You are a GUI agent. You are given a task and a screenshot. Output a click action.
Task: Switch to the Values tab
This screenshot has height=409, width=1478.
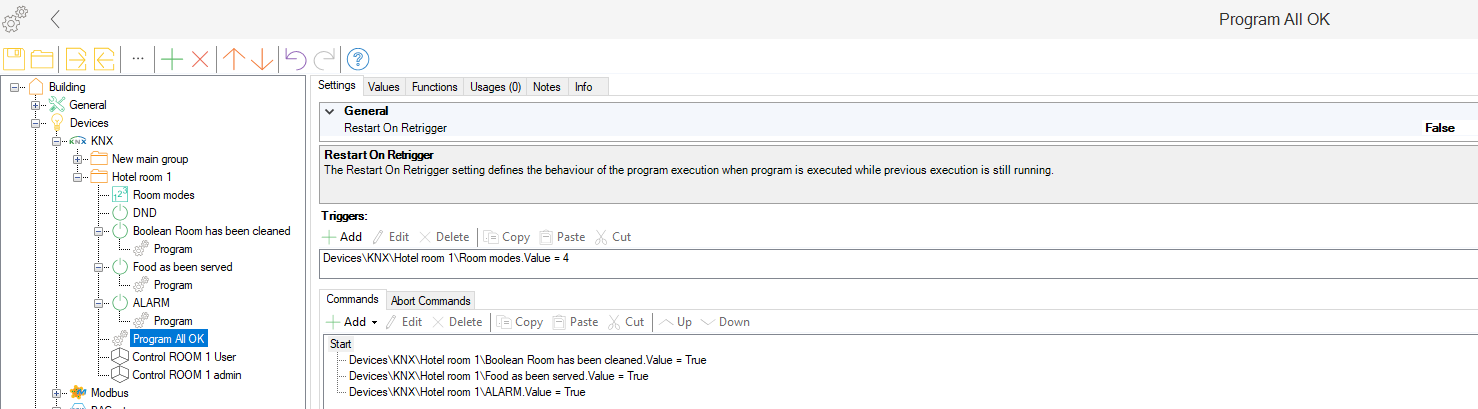(x=384, y=87)
